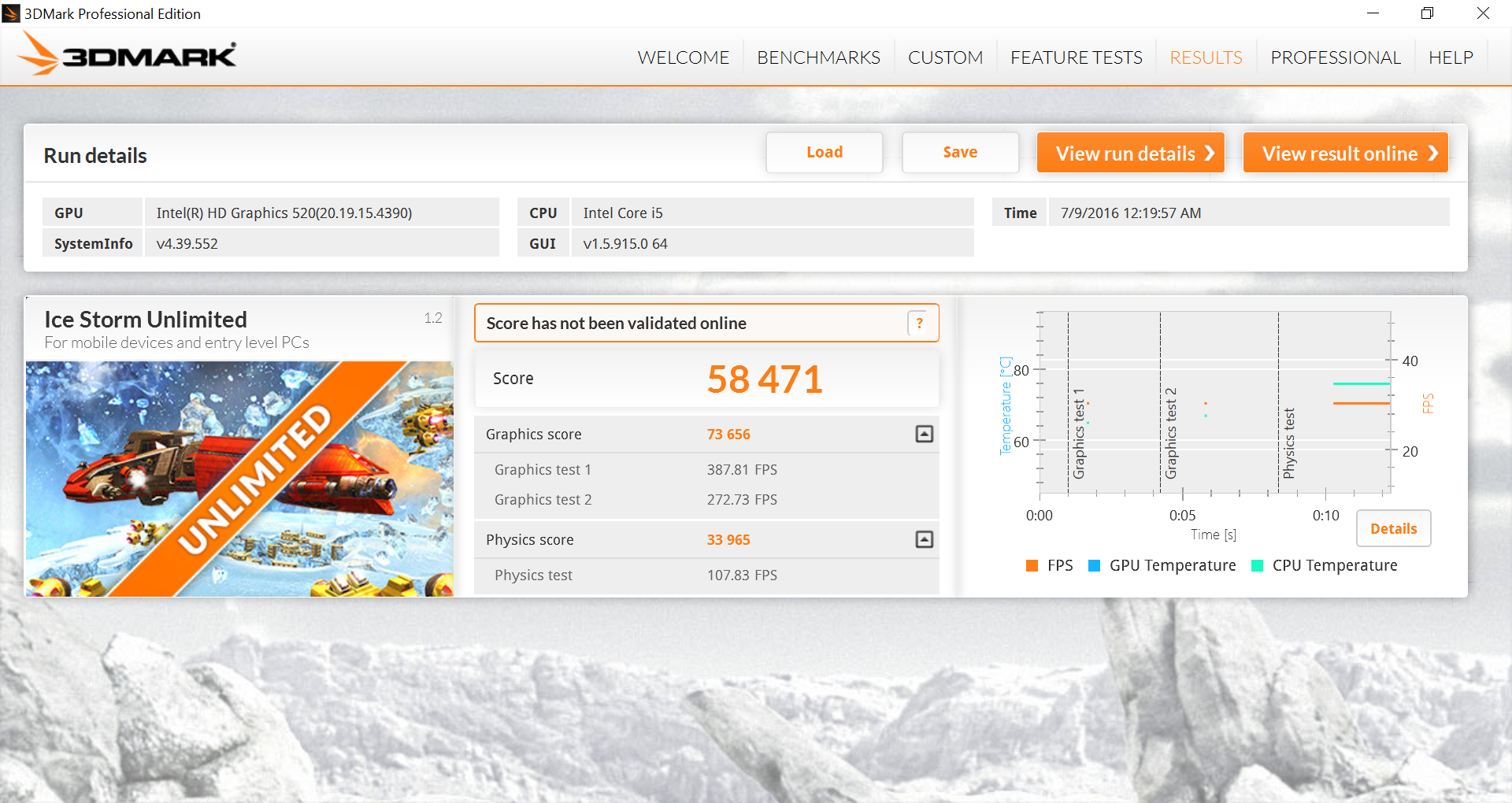Open the WELCOME tab
The width and height of the screenshot is (1512, 803).
(684, 57)
